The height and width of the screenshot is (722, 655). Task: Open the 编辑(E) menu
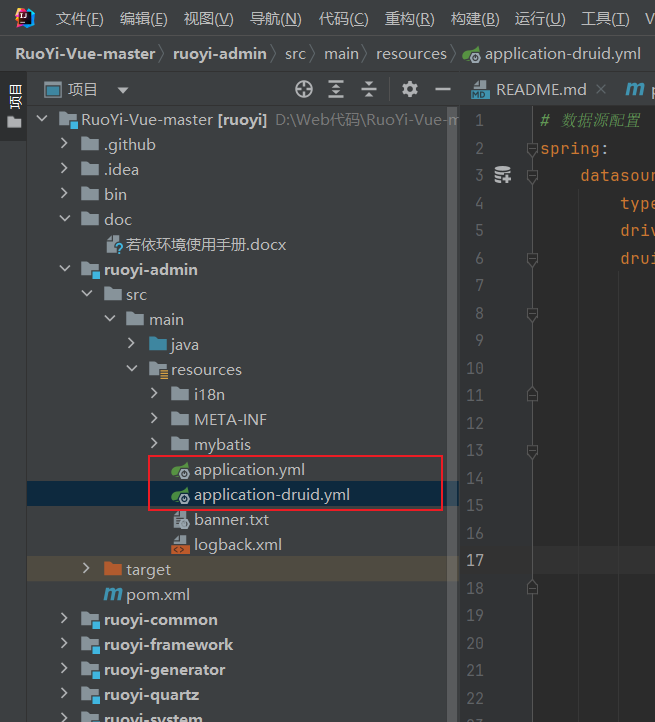click(x=143, y=19)
